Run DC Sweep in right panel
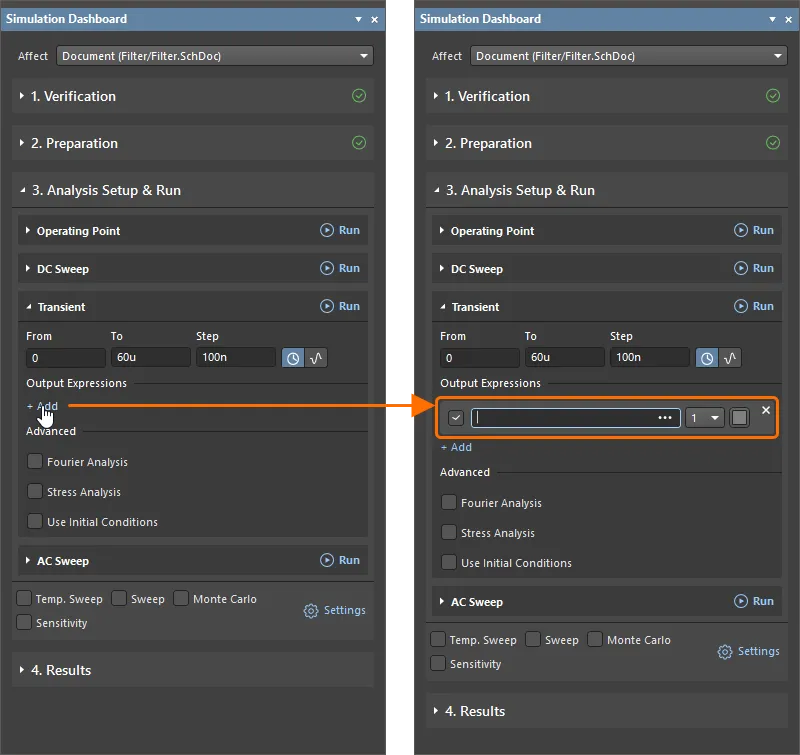 (754, 268)
